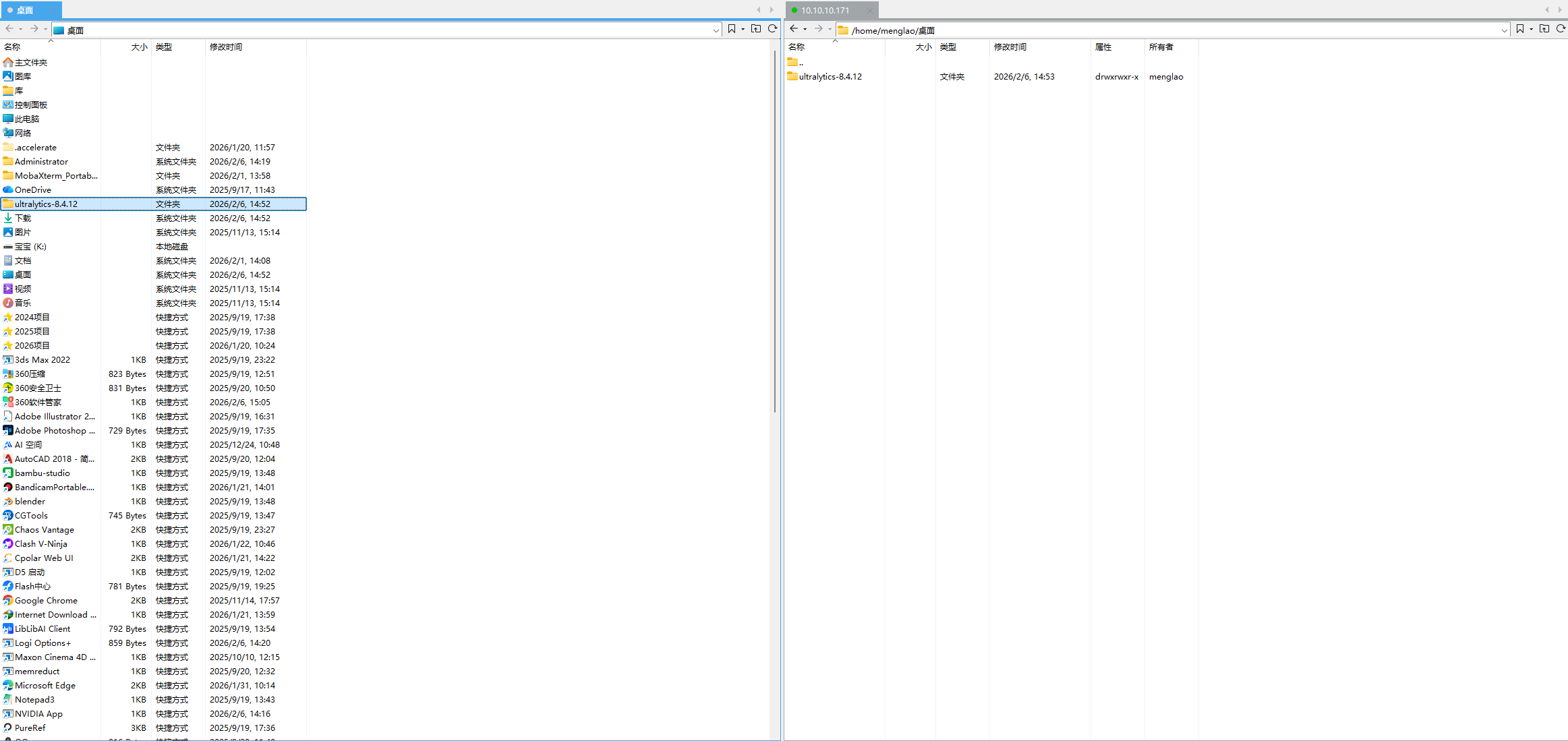This screenshot has width=1568, height=741.
Task: Select the 桌面 local tab
Action: [x=25, y=10]
